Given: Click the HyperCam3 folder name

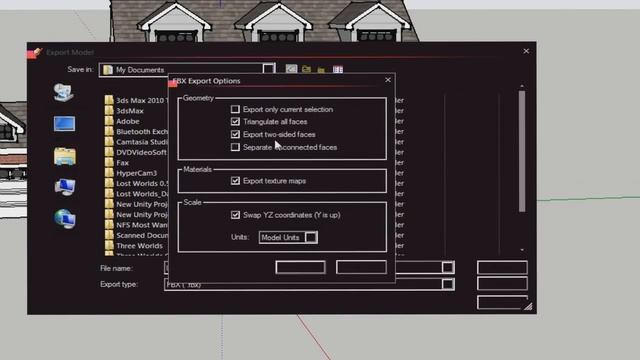Looking at the screenshot, I should coord(136,173).
